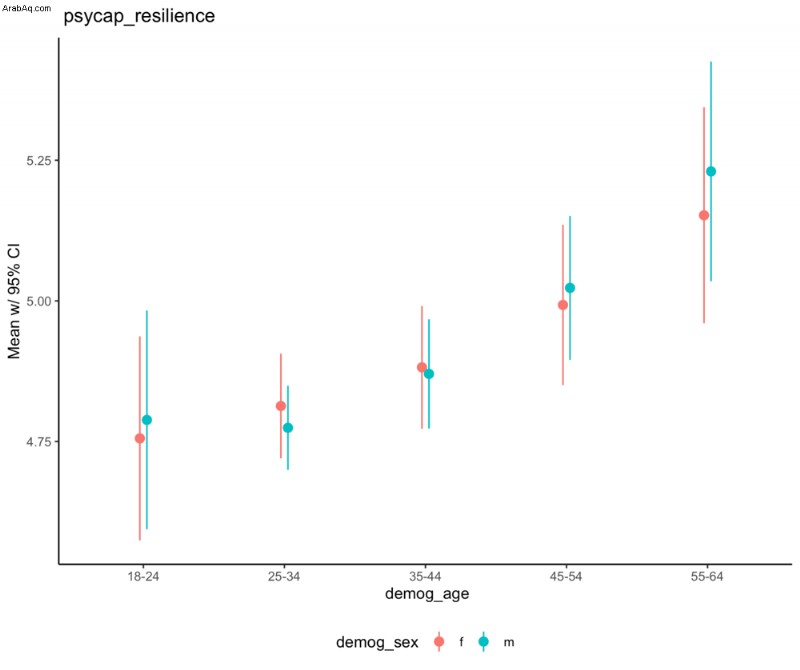Click the teal 'm' legend swatch

(x=484, y=642)
